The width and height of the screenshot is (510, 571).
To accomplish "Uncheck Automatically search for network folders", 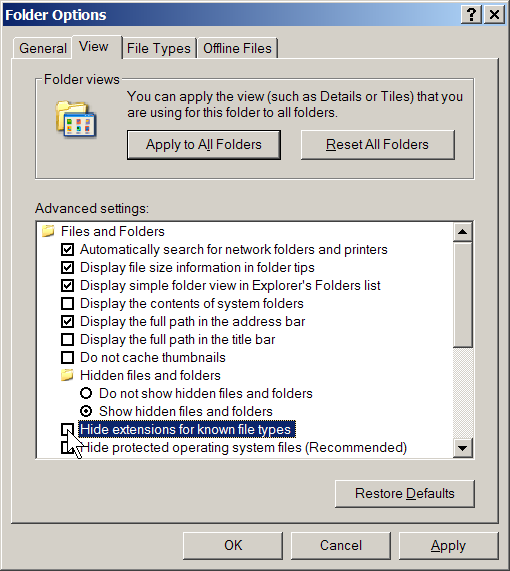I will 67,249.
